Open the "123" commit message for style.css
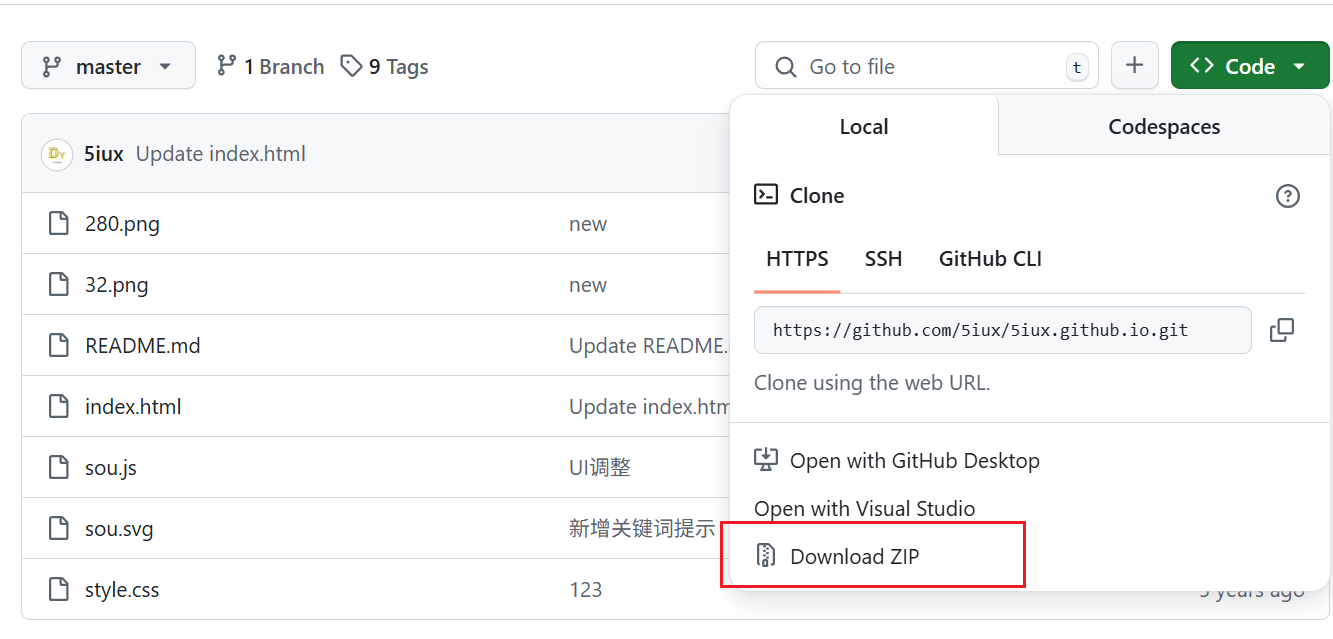Viewport: 1333px width, 639px height. tap(585, 590)
